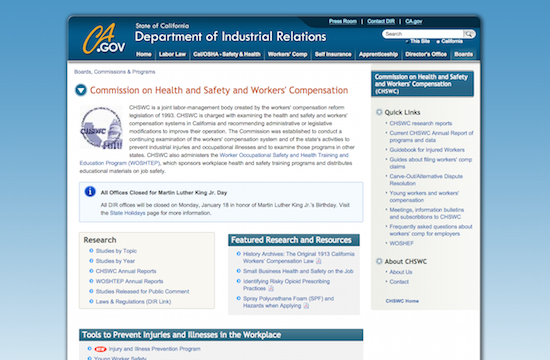Screen dimensions: 550x360
Task: Open the Cal/OSHA - Safety & Health tab
Action: [227, 54]
